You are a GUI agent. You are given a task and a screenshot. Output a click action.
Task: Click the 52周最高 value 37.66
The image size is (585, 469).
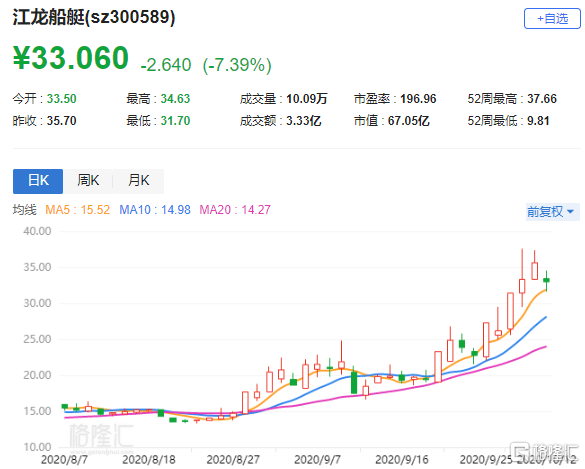point(542,99)
